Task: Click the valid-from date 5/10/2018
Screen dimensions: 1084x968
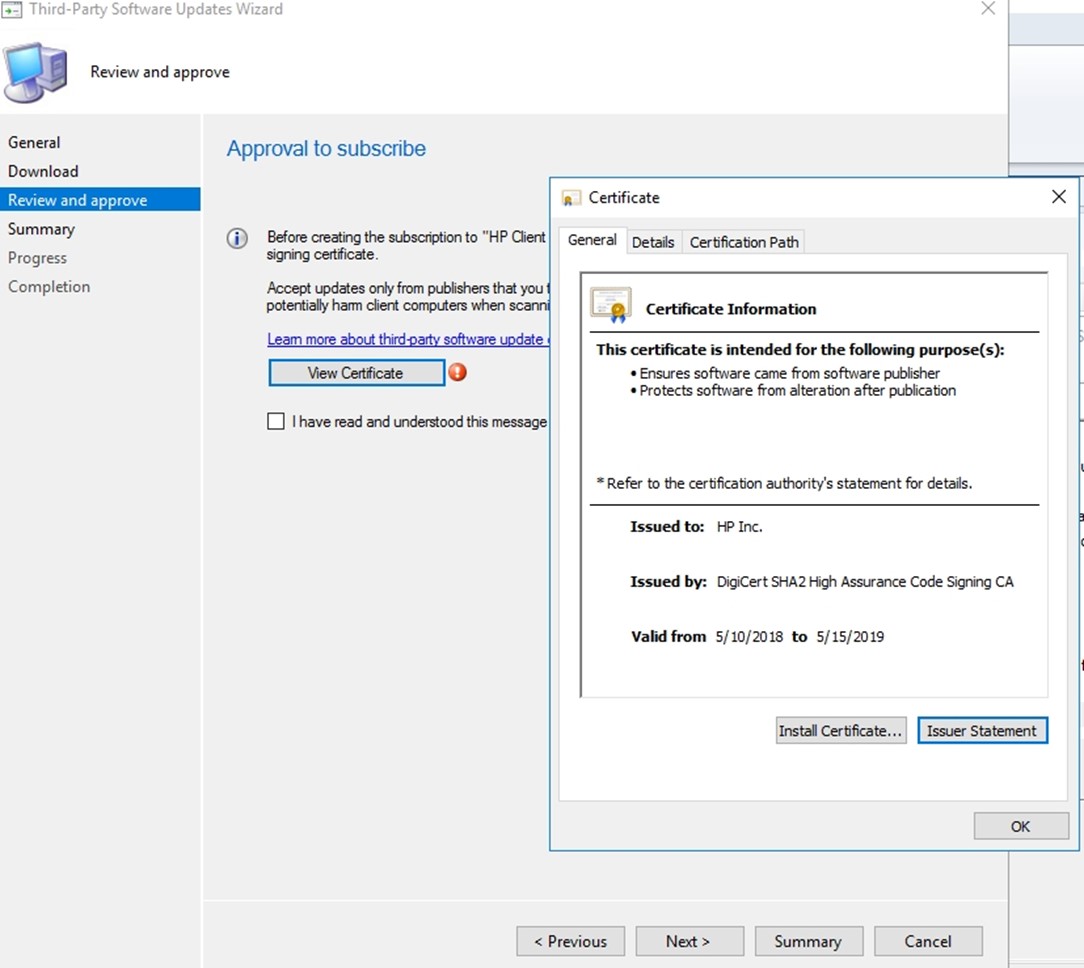Action: [749, 637]
